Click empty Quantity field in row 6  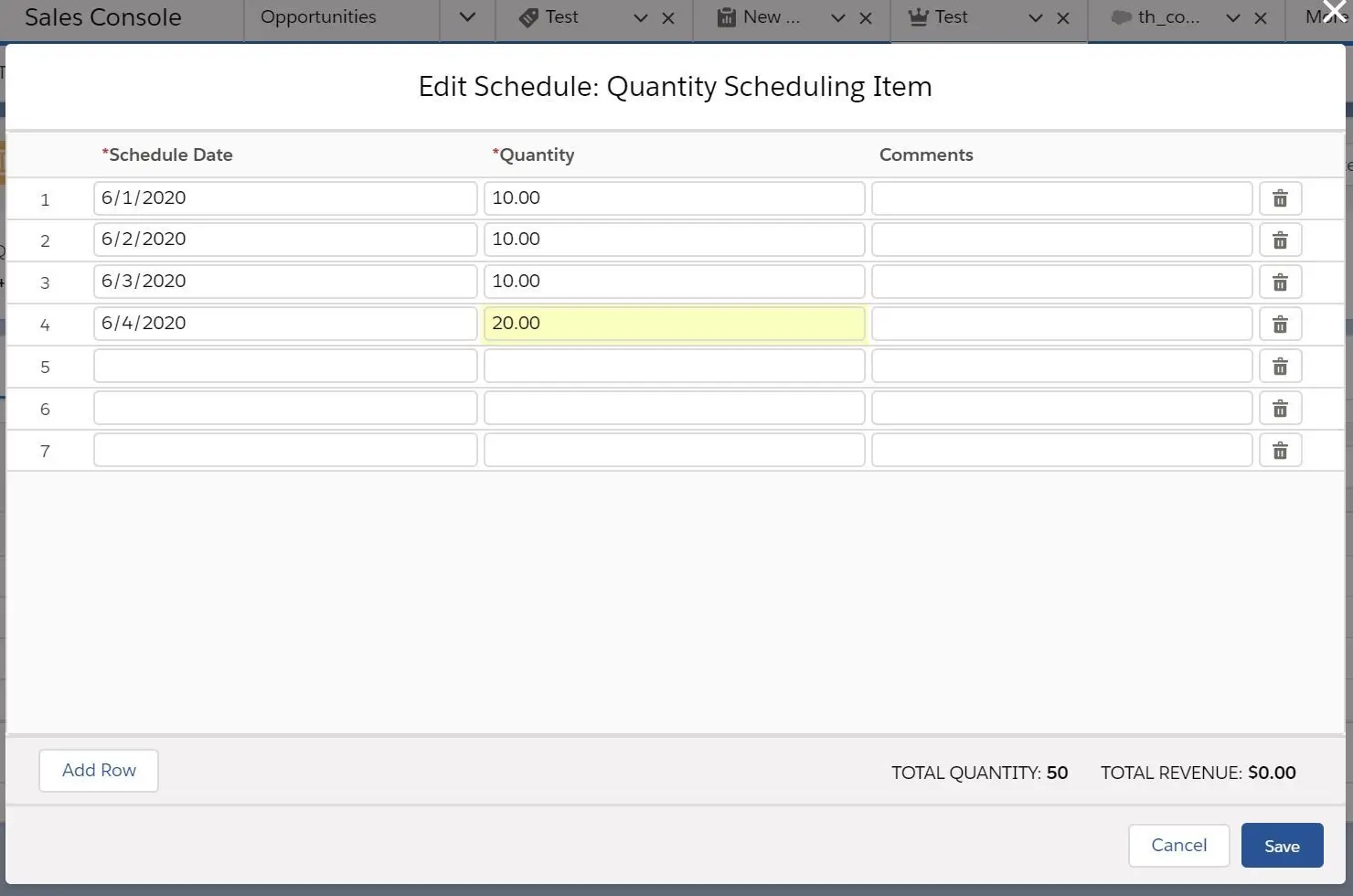tap(675, 408)
